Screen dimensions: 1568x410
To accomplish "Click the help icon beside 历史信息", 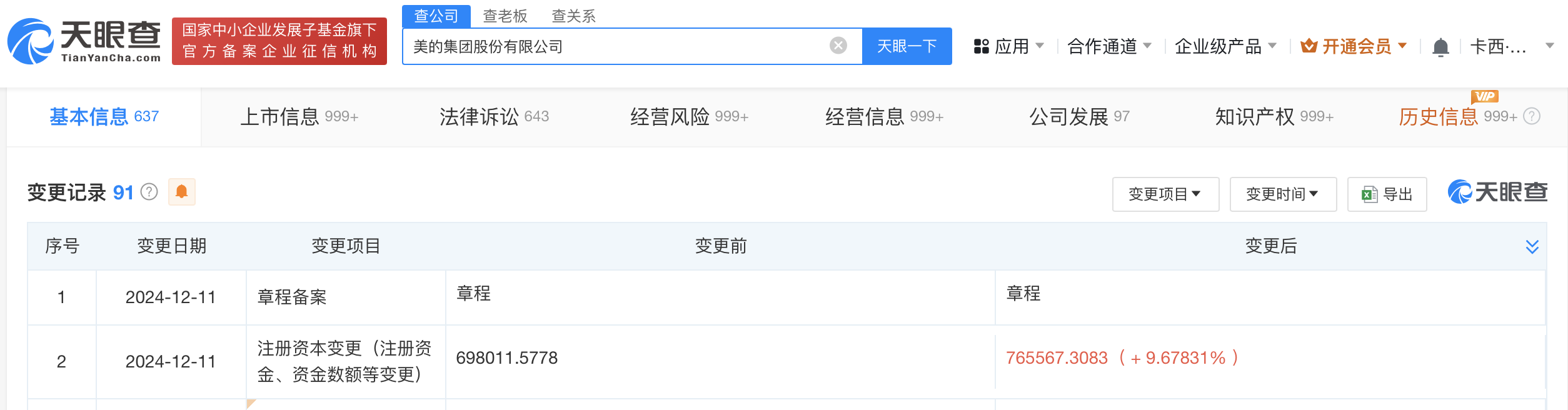I will pyautogui.click(x=1532, y=116).
